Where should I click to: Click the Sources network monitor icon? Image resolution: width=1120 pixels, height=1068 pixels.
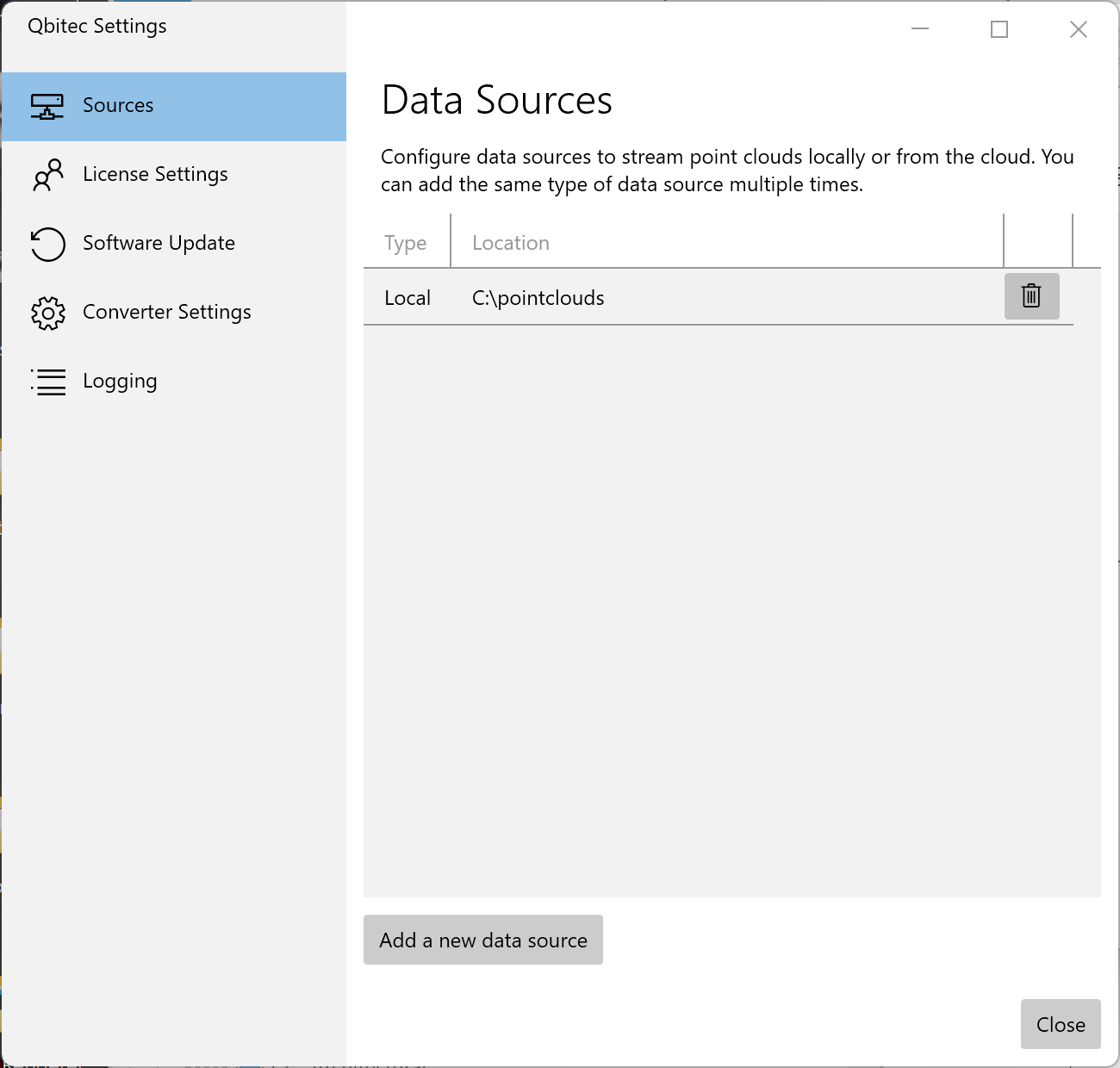click(47, 106)
